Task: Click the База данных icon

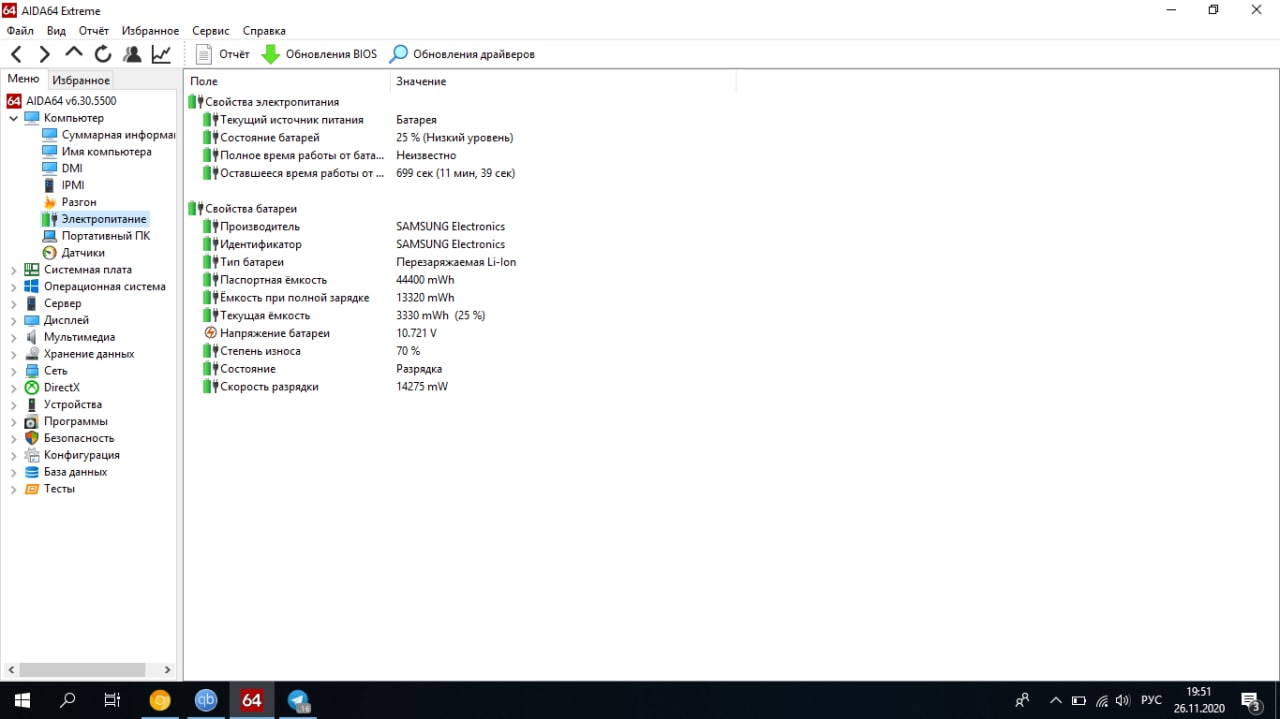Action: click(32, 472)
